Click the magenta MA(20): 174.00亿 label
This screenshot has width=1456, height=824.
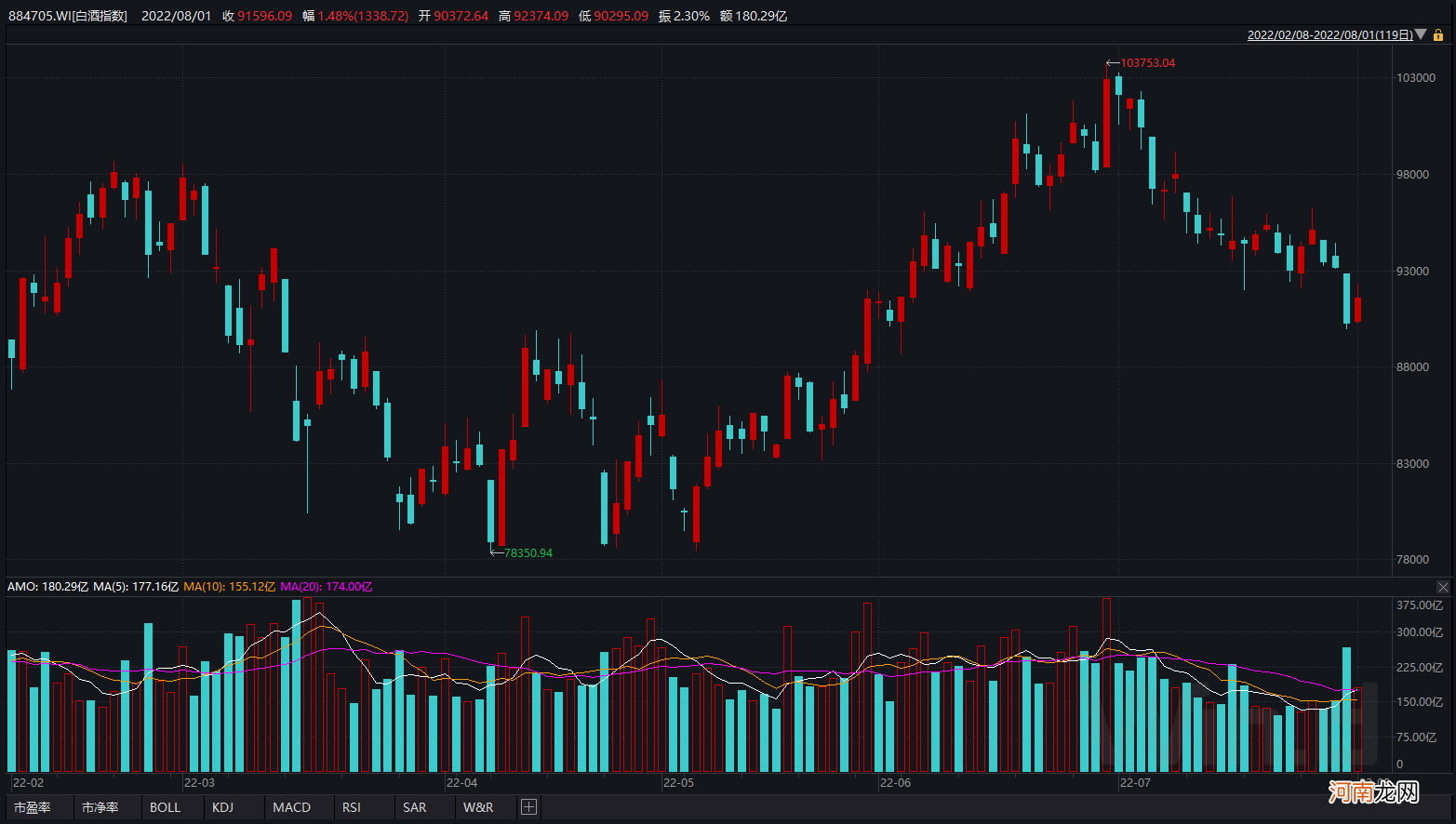[x=326, y=587]
